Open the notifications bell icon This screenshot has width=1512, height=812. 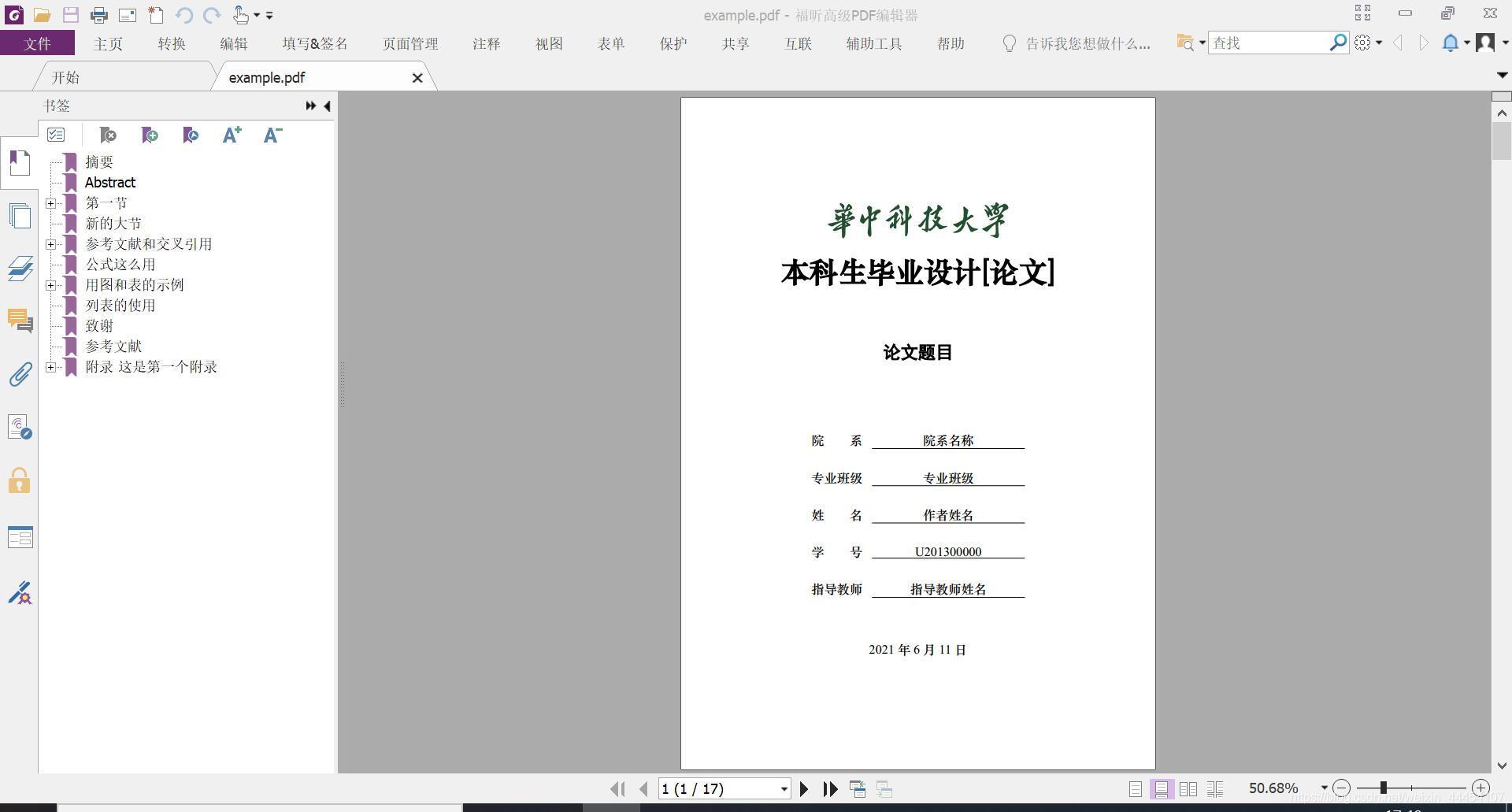[x=1450, y=43]
